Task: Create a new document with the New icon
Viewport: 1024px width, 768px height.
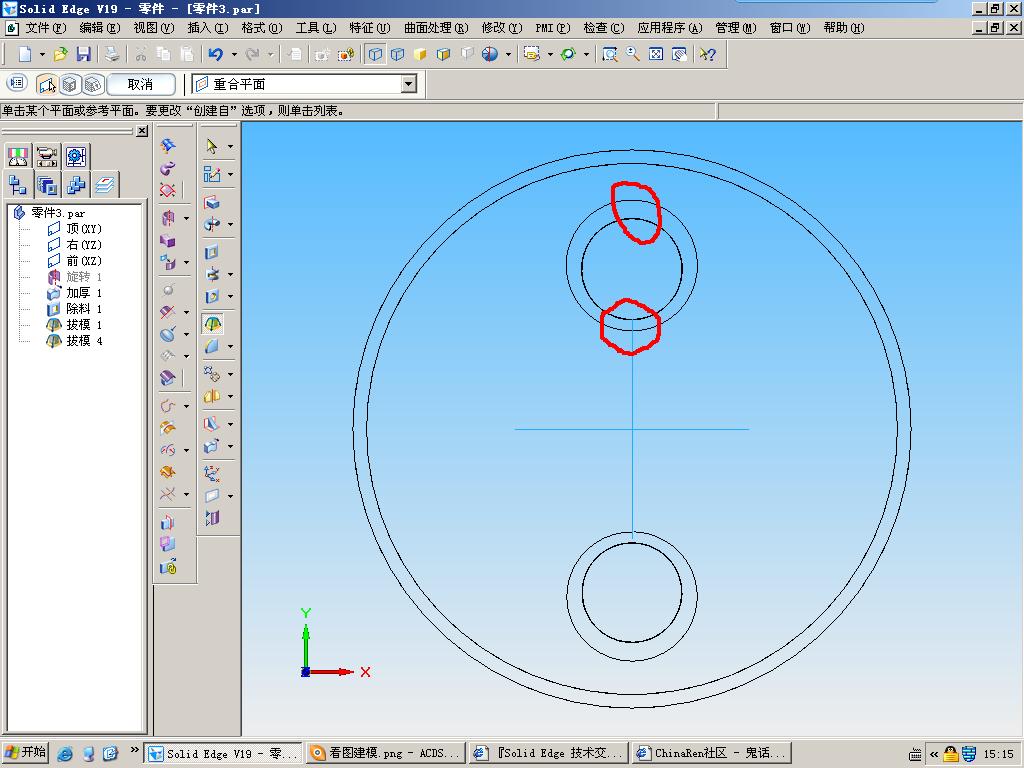Action: [25, 54]
